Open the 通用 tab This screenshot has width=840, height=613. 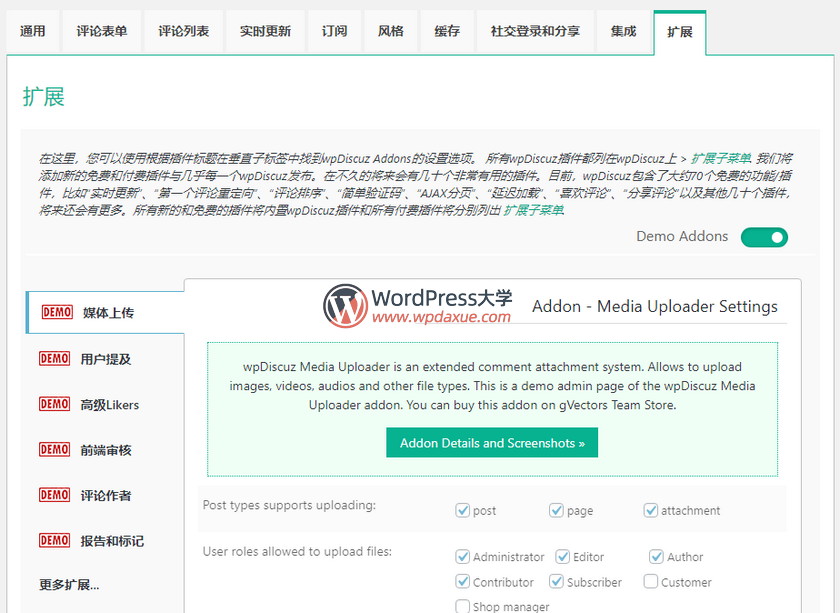(33, 31)
